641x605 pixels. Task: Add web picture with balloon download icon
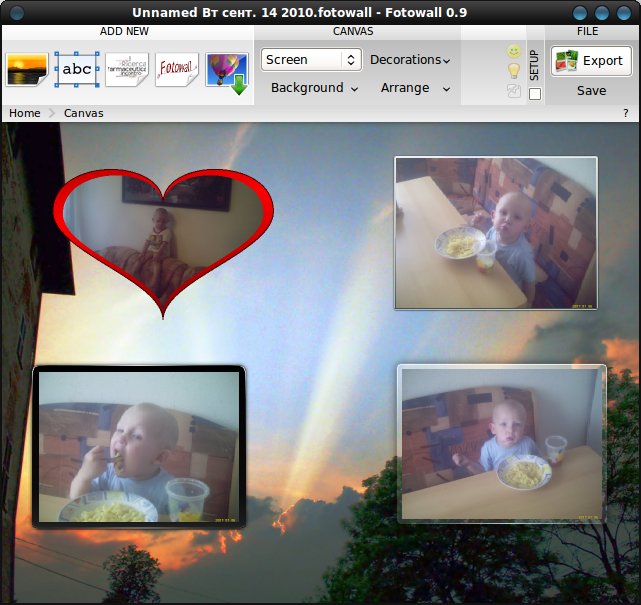[x=227, y=72]
